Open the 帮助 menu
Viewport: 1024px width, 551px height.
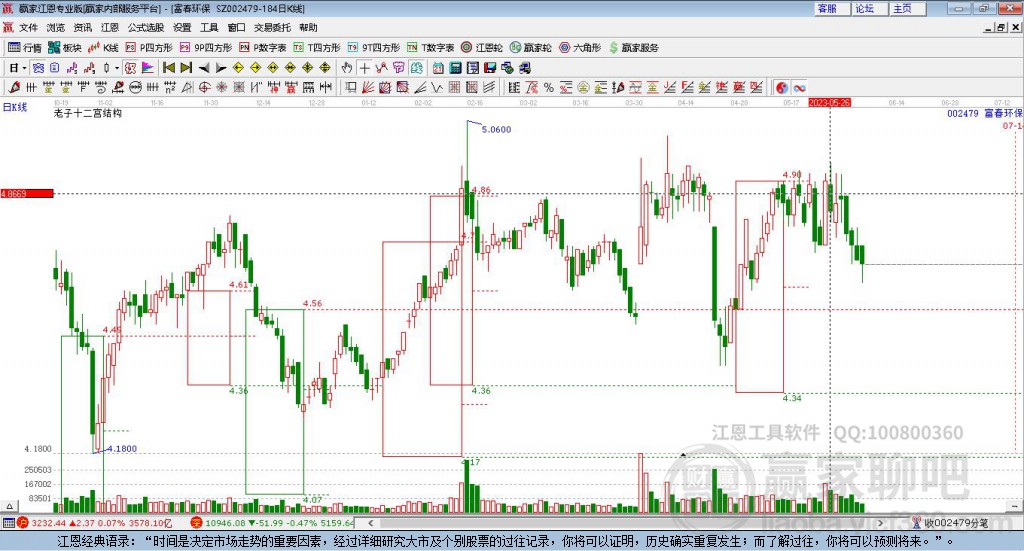[x=308, y=27]
